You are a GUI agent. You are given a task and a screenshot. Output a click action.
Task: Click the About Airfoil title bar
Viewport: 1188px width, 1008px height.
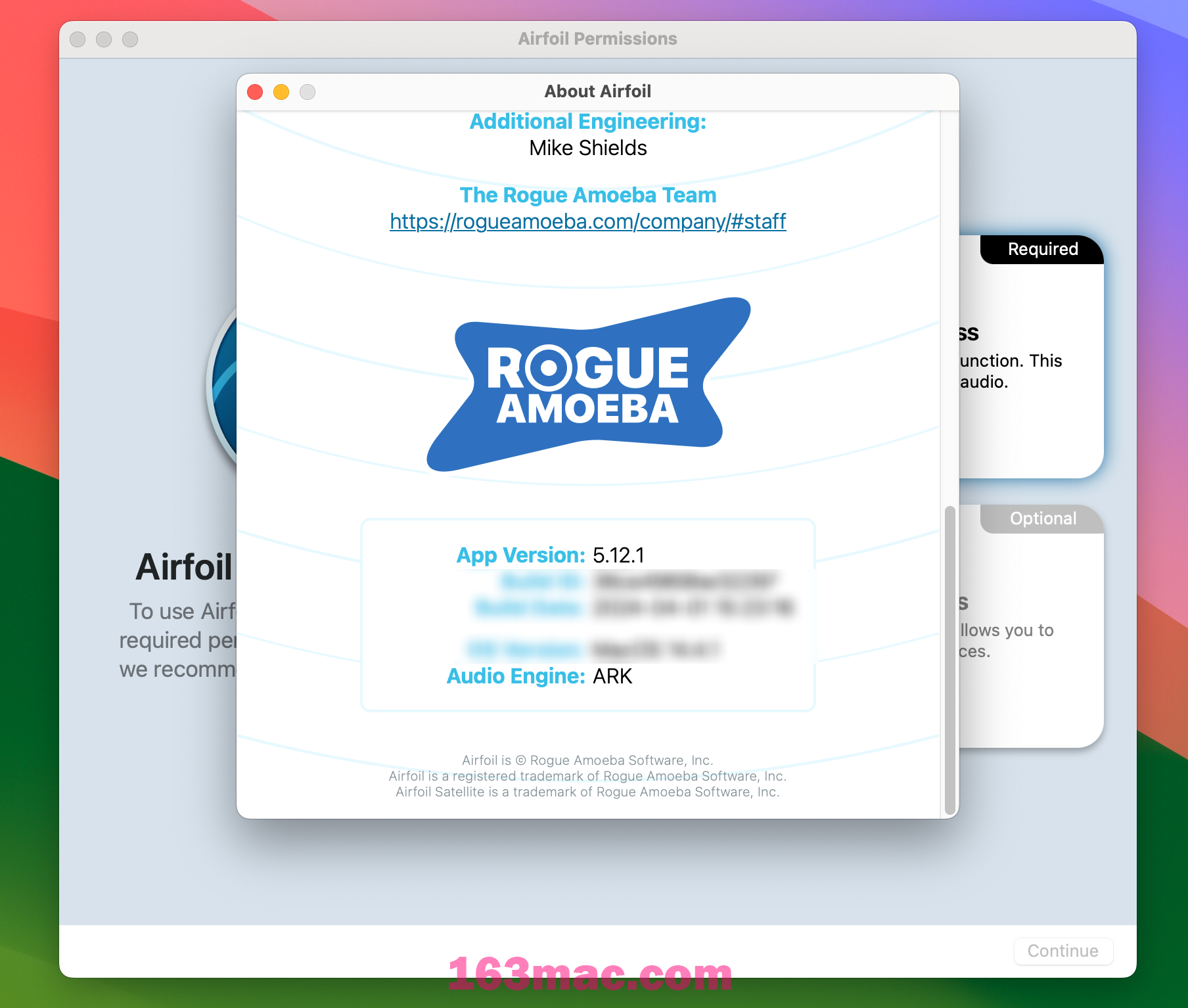coord(597,91)
